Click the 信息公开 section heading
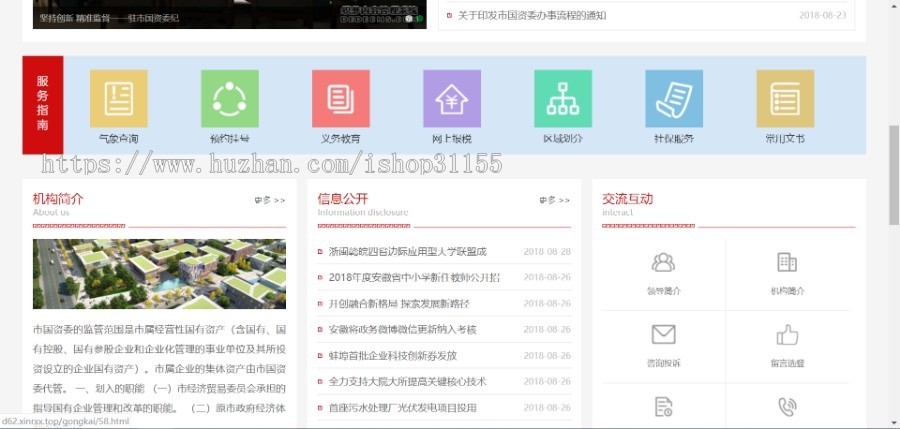 (x=343, y=199)
